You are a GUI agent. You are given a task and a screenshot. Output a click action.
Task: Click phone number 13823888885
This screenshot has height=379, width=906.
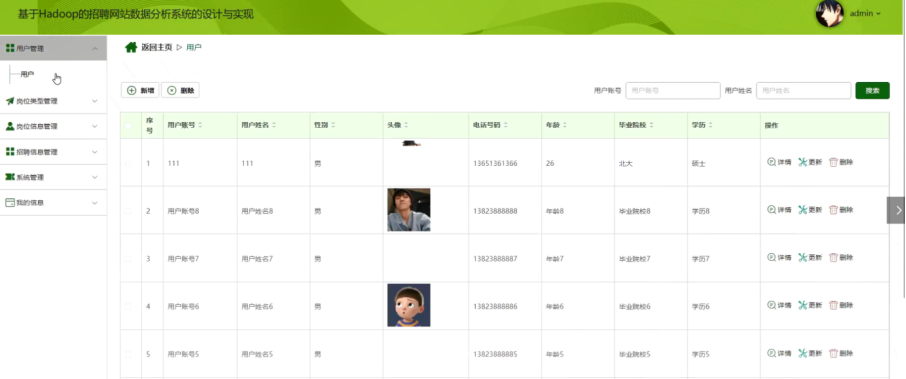click(495, 354)
